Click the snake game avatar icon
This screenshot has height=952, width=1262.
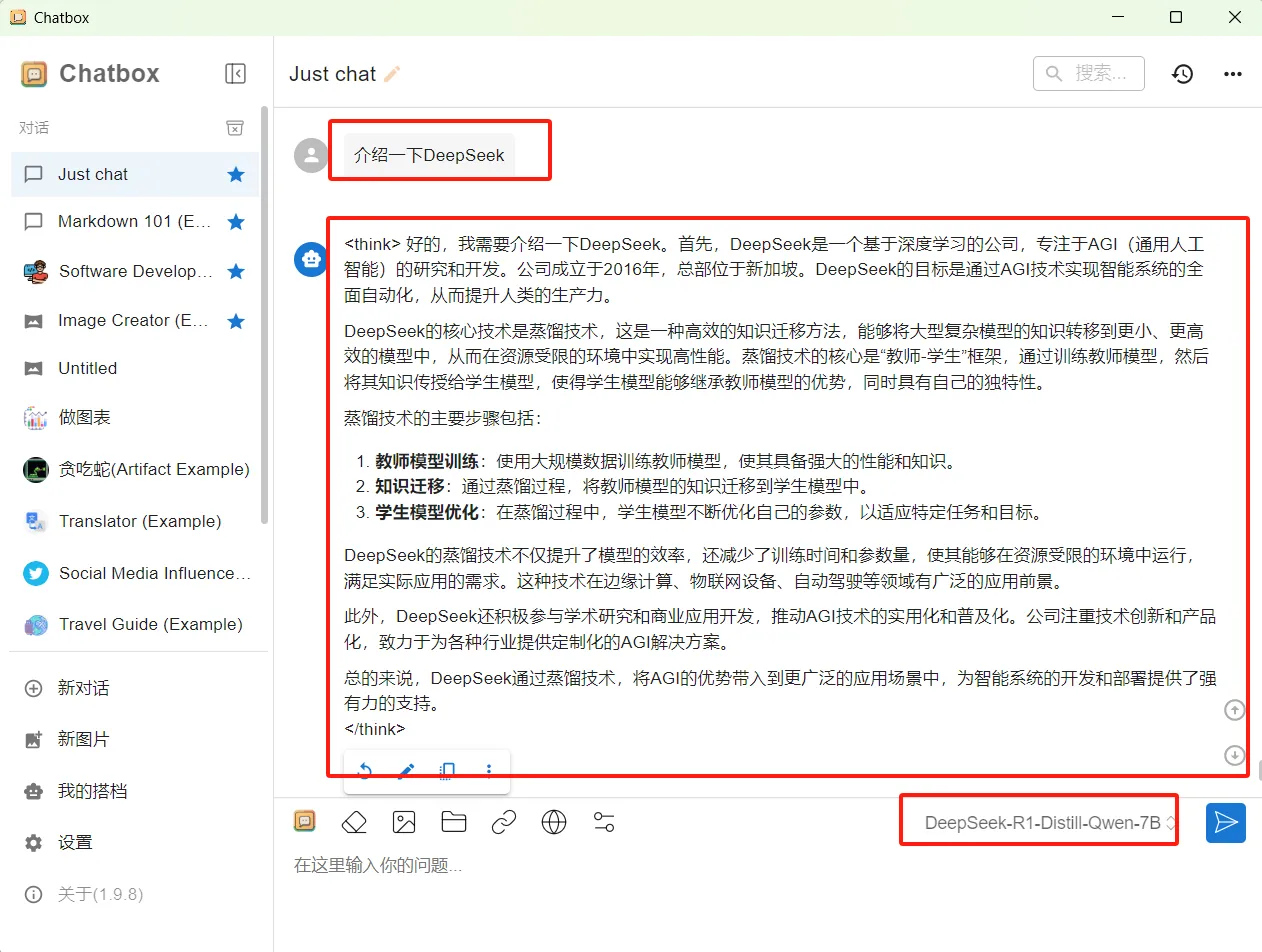[x=36, y=469]
